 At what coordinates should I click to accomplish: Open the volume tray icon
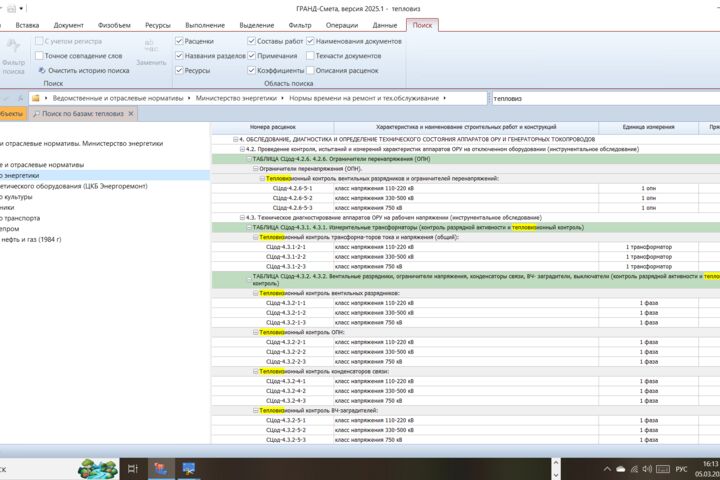647,469
